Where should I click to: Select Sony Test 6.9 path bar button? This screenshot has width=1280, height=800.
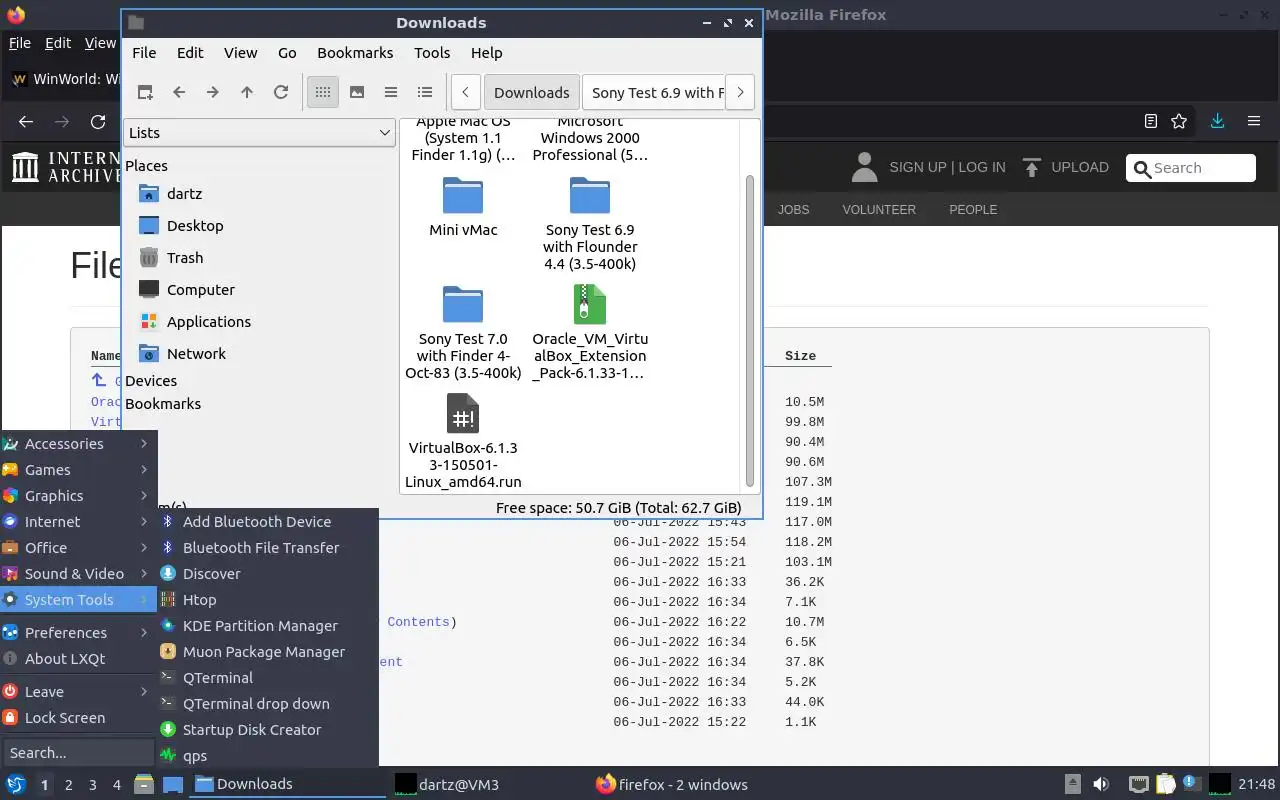653,92
